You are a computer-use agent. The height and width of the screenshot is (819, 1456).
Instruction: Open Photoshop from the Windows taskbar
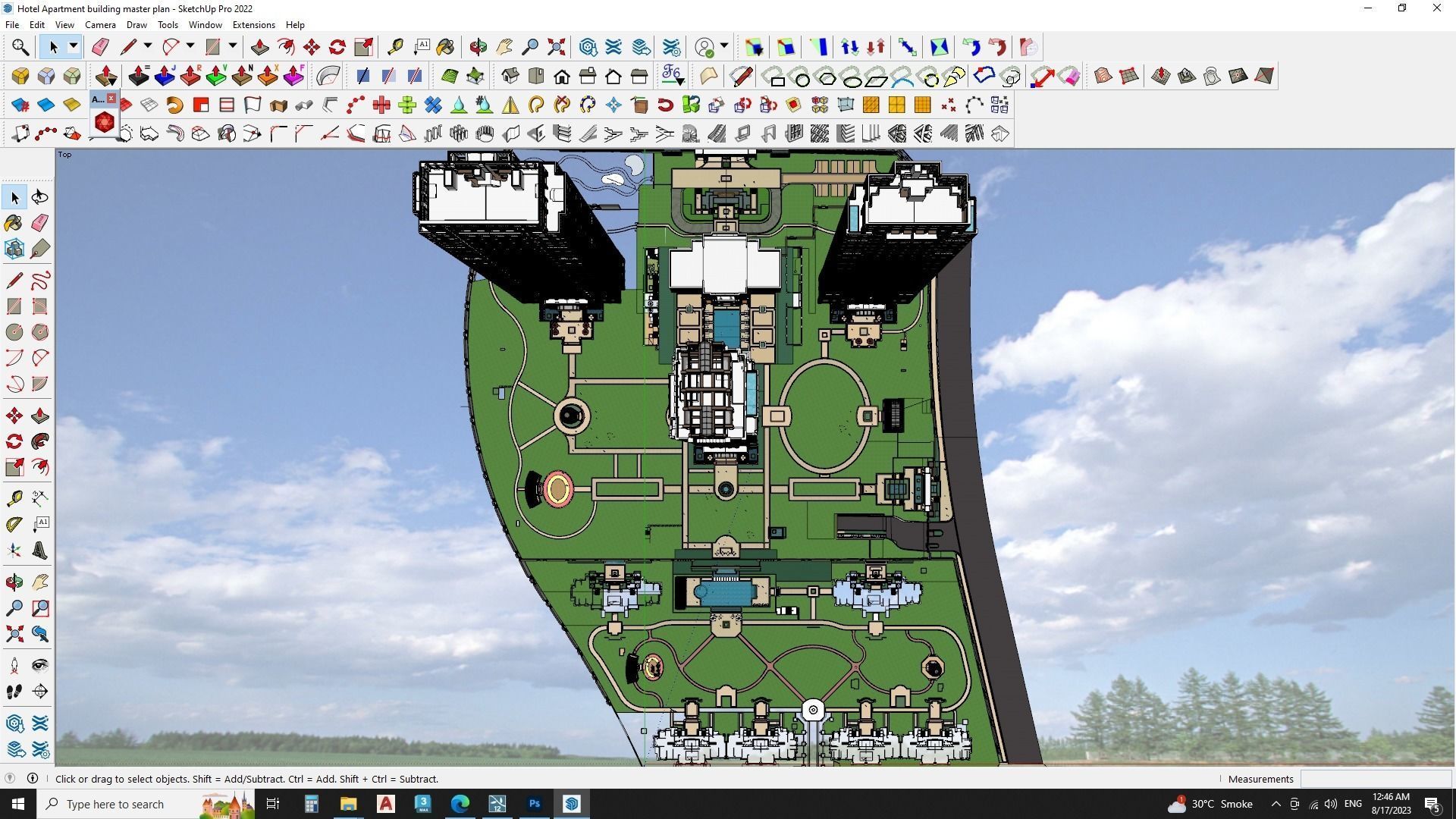(x=535, y=804)
